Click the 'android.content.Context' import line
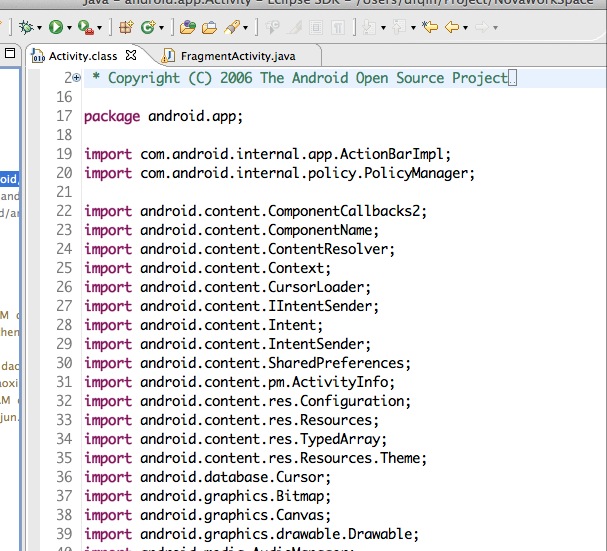The image size is (607, 551). (207, 268)
